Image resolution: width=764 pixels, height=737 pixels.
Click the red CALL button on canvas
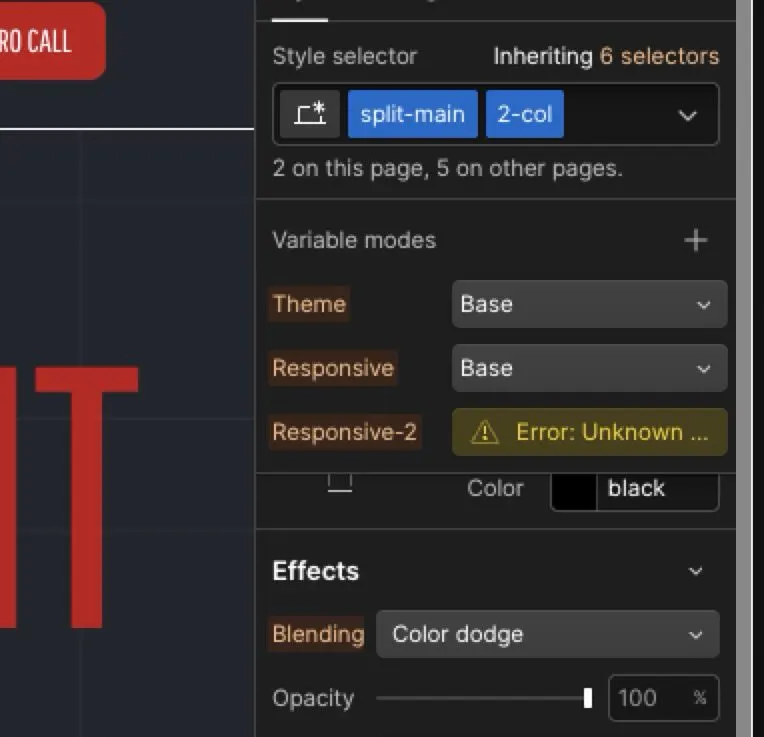click(x=52, y=41)
